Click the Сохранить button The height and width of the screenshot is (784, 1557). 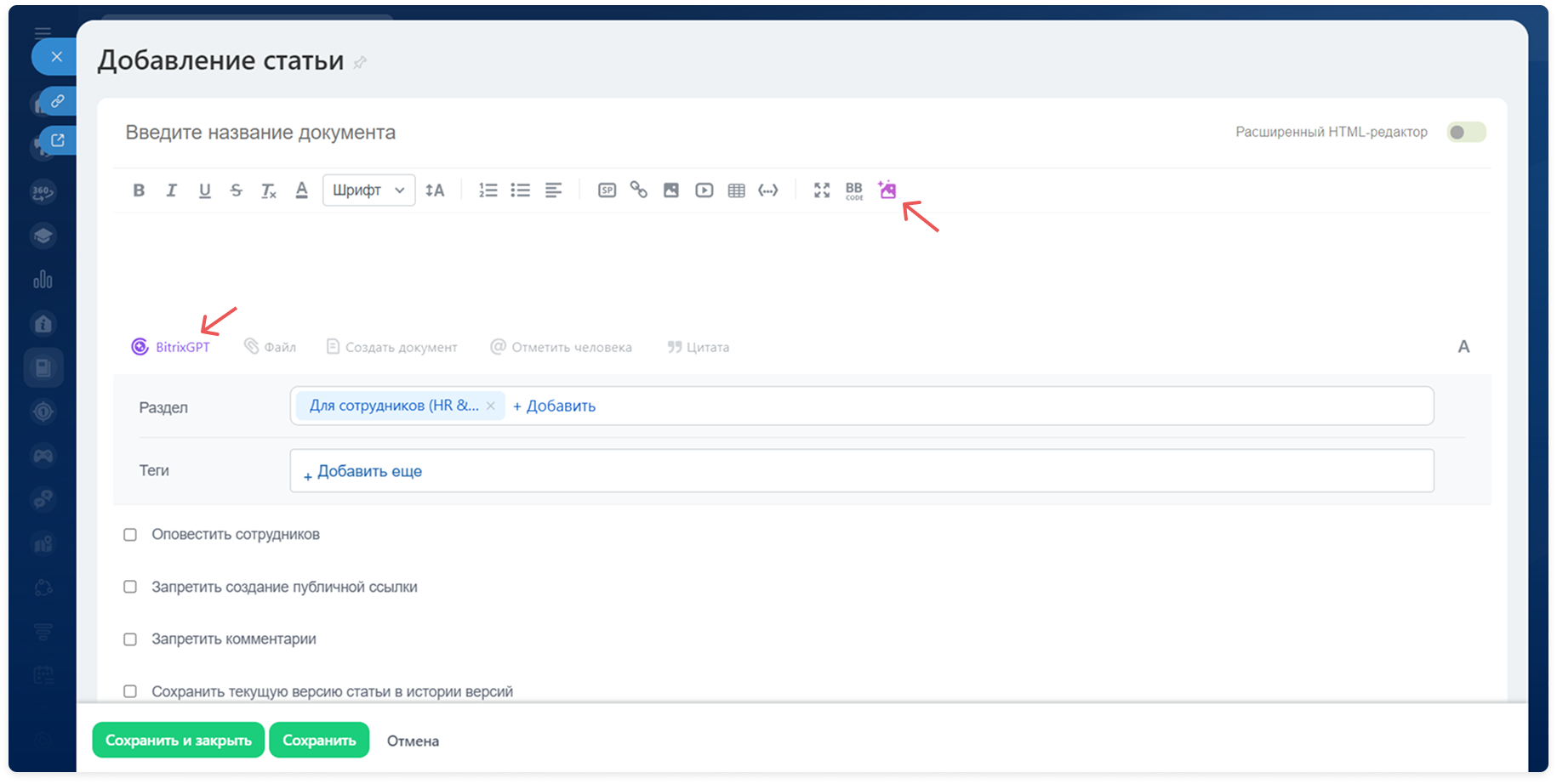click(319, 740)
